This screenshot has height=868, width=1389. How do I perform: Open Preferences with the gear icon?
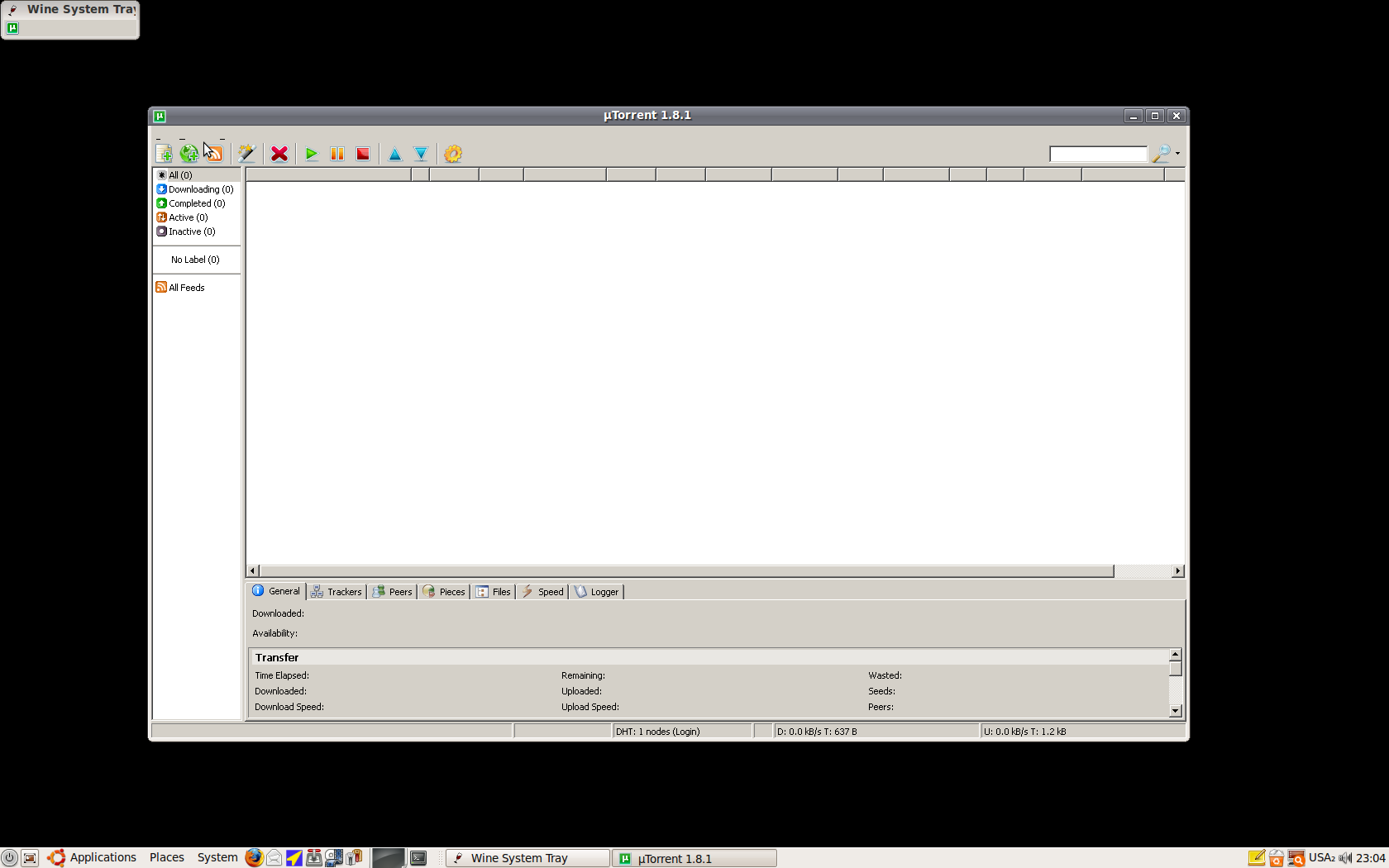coord(453,154)
